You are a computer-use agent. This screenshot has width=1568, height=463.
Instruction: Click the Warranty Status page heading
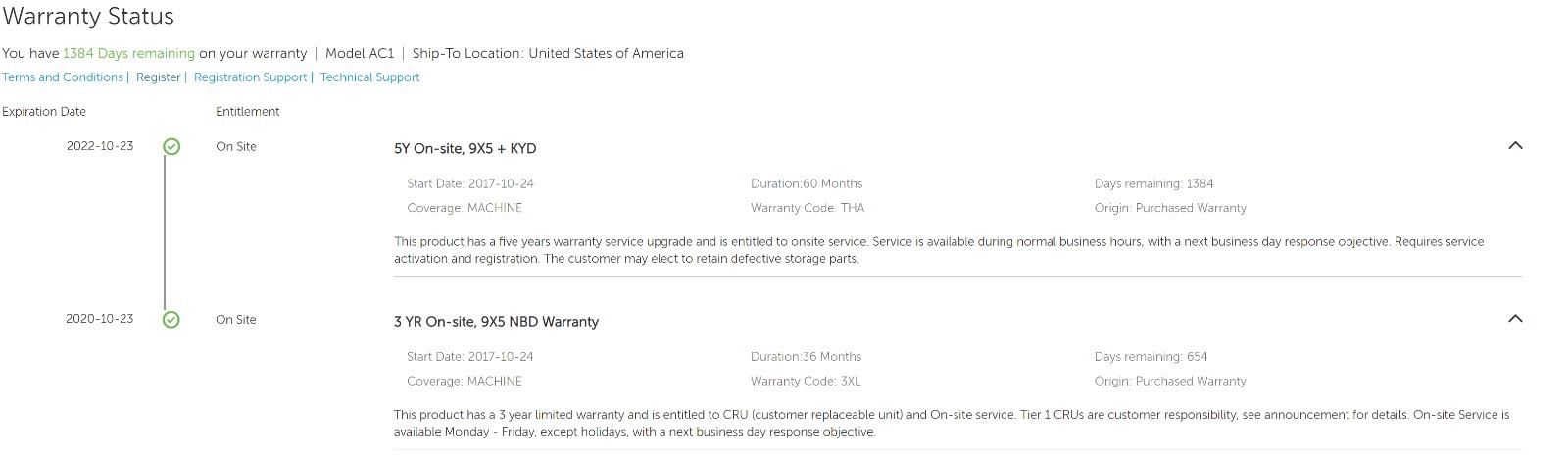88,17
